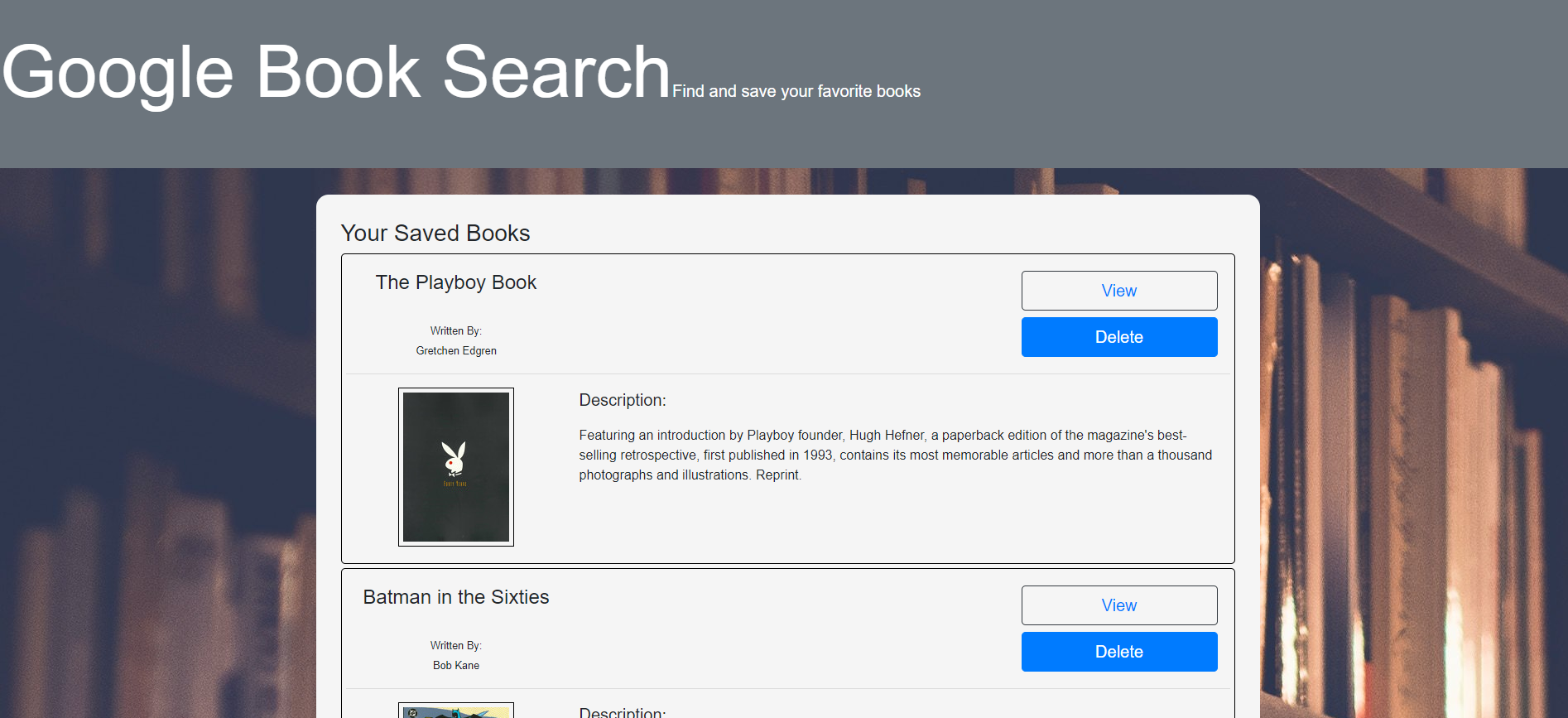
Task: Click Description heading of The Playboy Book
Action: coord(622,400)
